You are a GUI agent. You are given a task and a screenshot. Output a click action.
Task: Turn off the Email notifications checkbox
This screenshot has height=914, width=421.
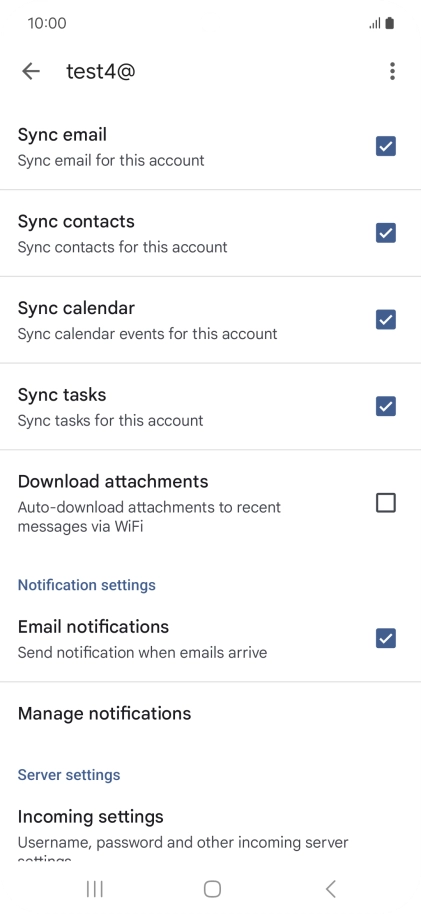[385, 638]
